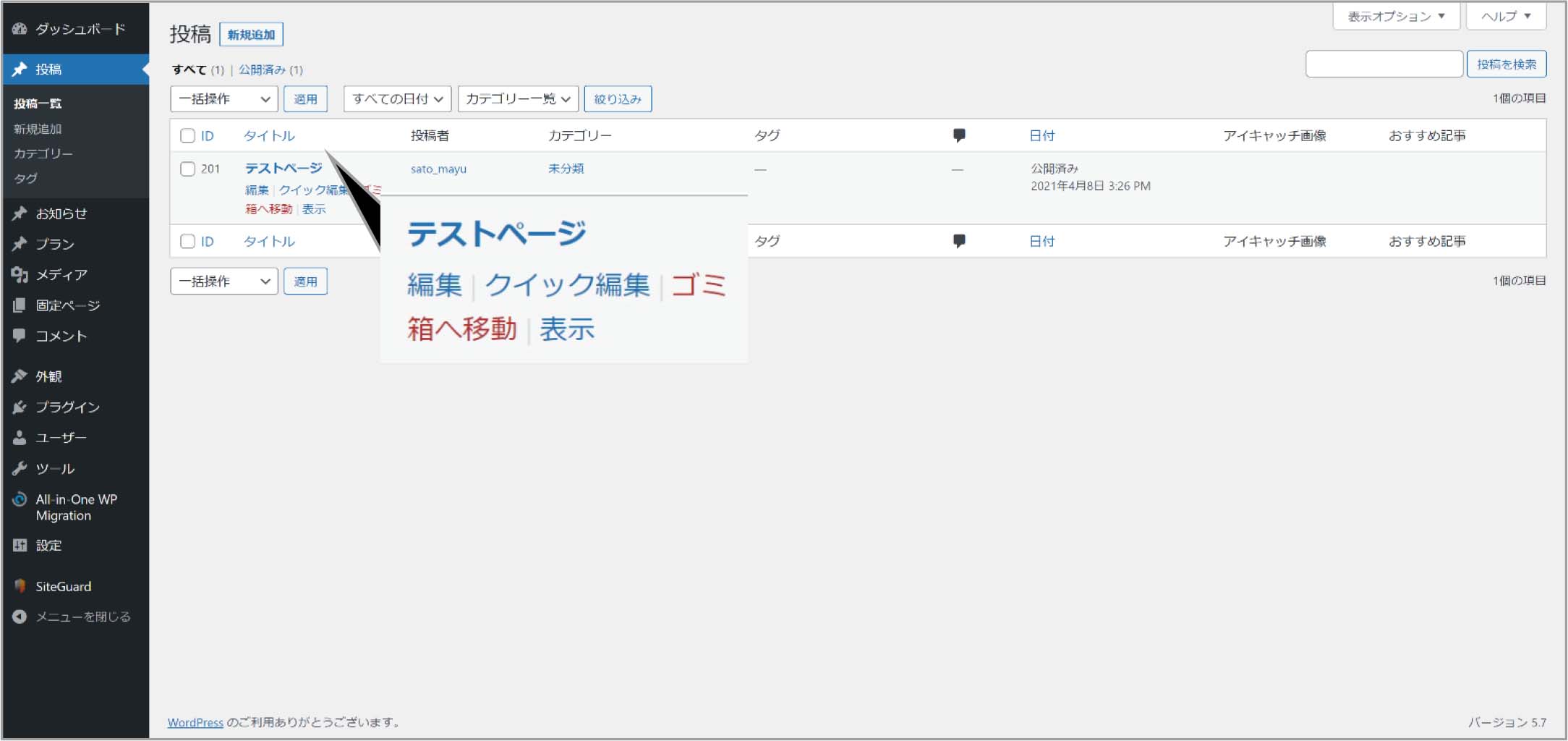Click the comment bubble column header icon
This screenshot has height=741, width=1568.
click(x=959, y=135)
